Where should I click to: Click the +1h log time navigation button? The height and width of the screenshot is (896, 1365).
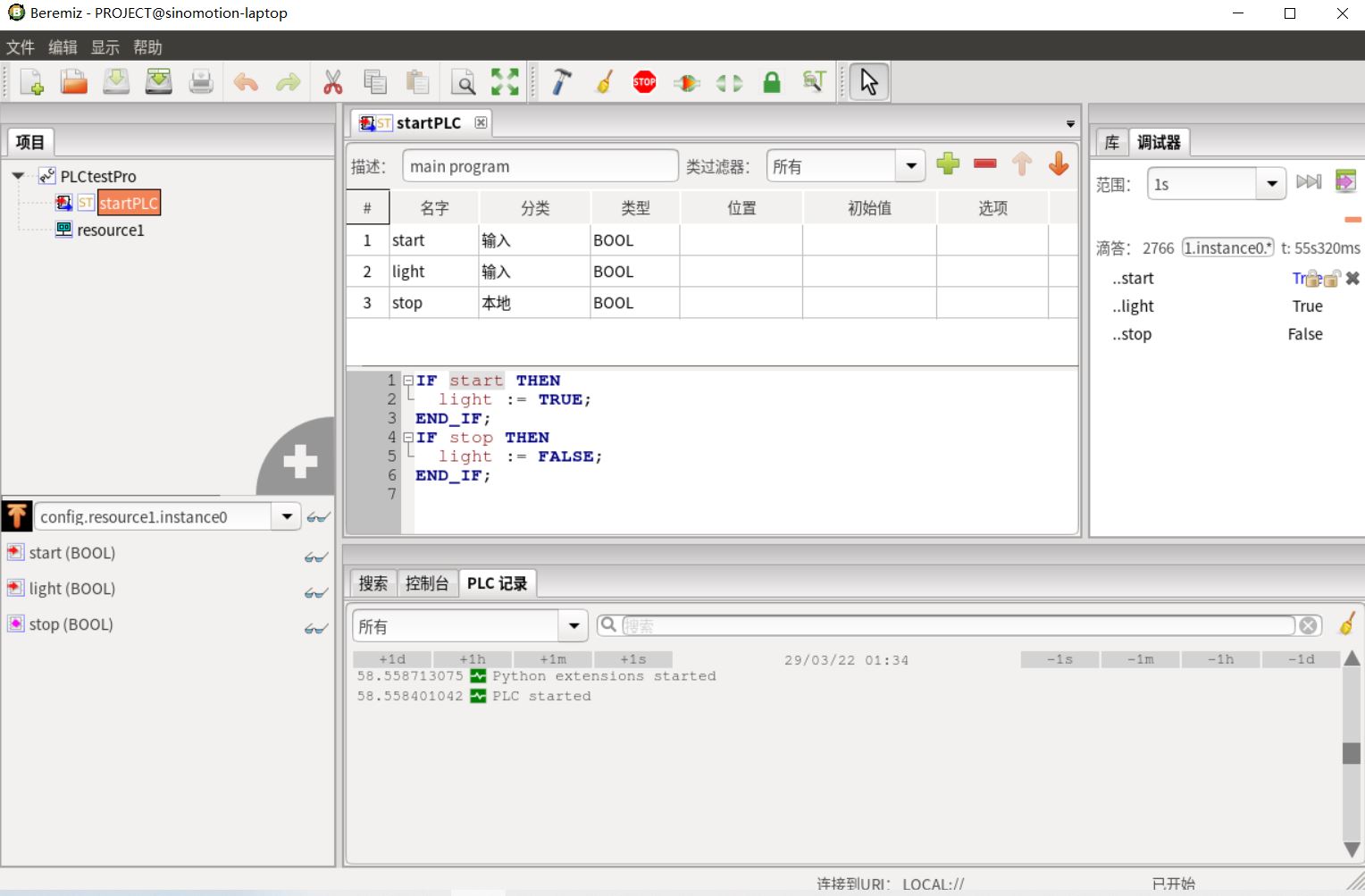click(x=473, y=659)
